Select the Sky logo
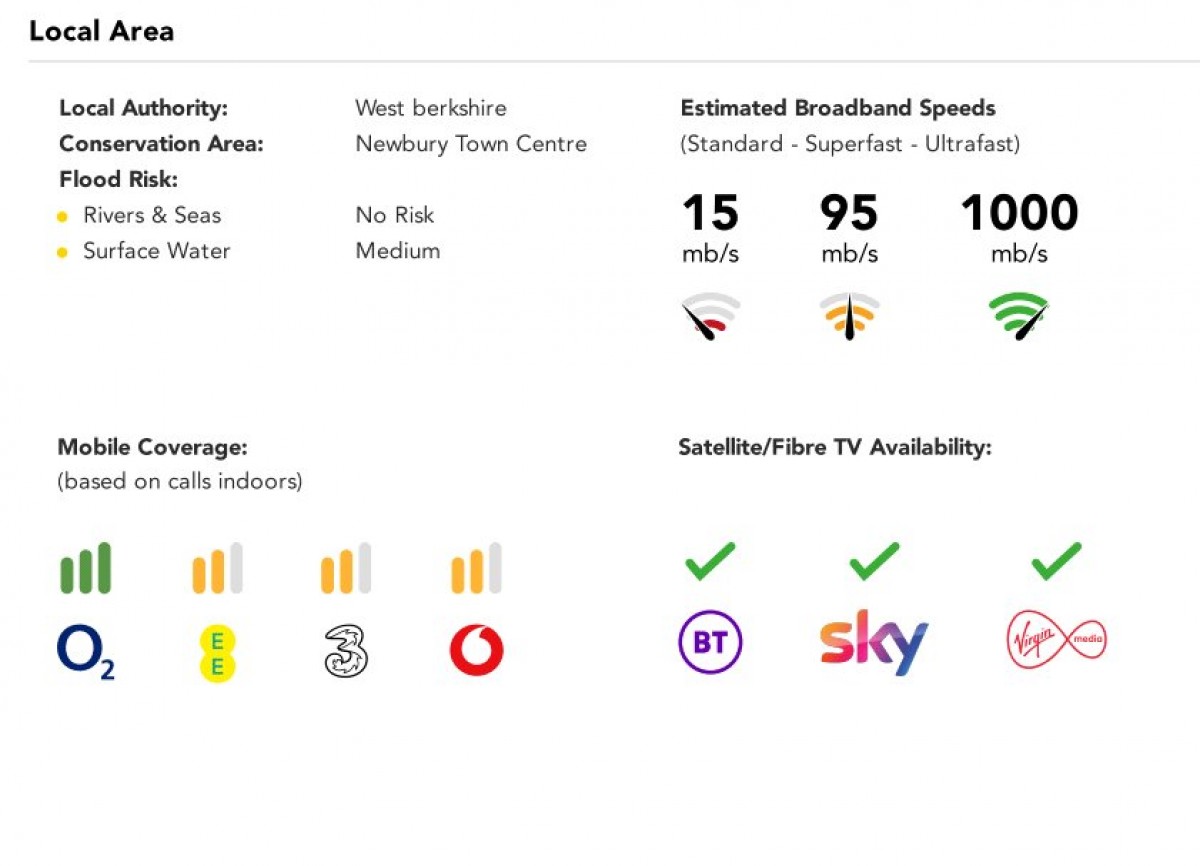1200x866 pixels. tap(874, 643)
